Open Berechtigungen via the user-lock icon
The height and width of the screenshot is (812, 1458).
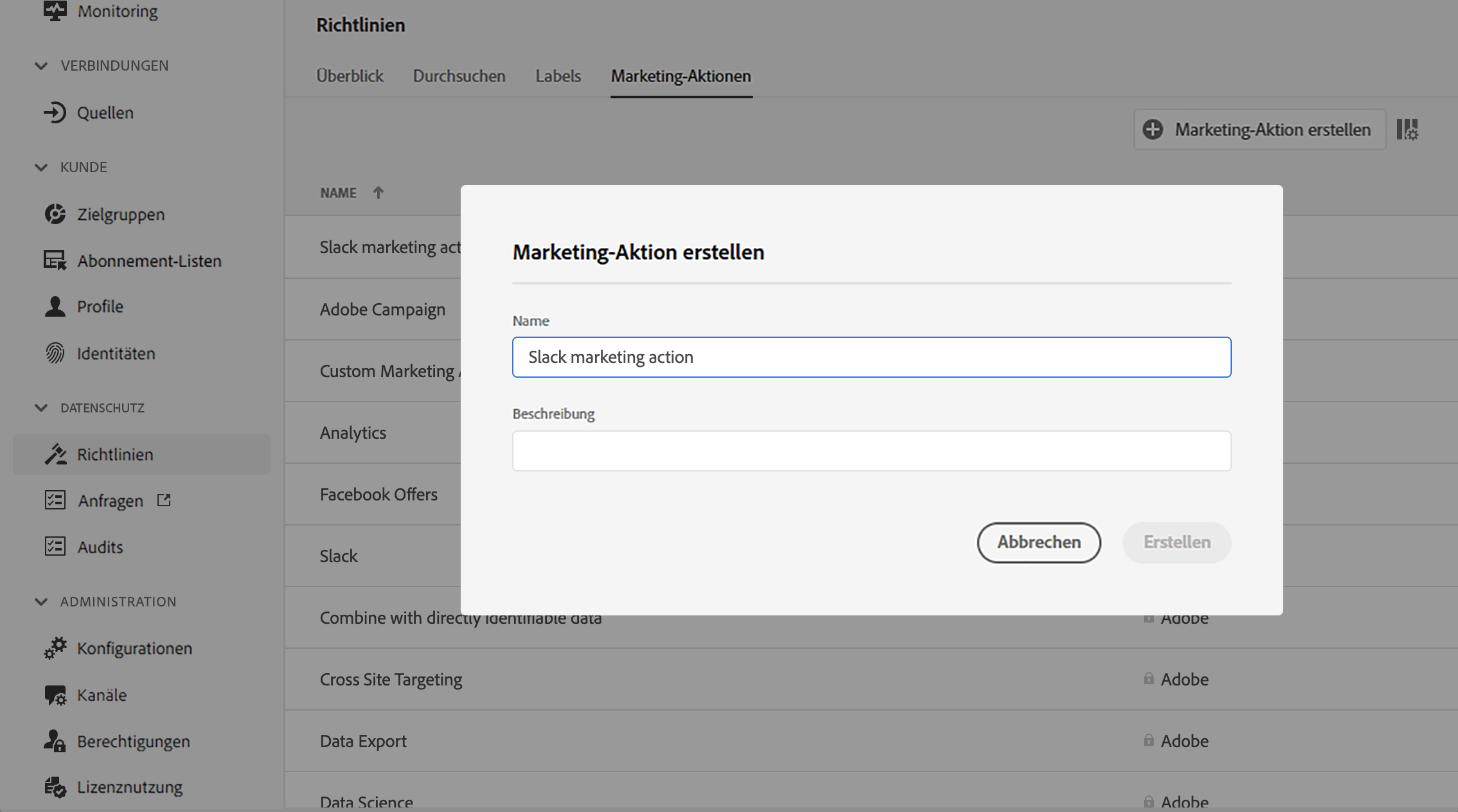[55, 741]
